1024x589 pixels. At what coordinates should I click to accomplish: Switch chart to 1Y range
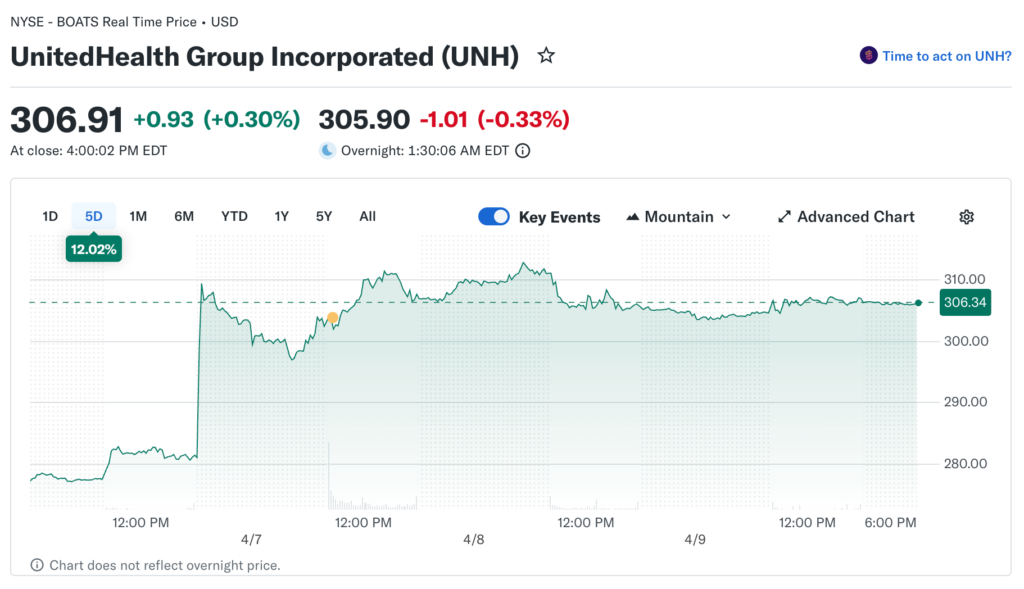tap(282, 216)
